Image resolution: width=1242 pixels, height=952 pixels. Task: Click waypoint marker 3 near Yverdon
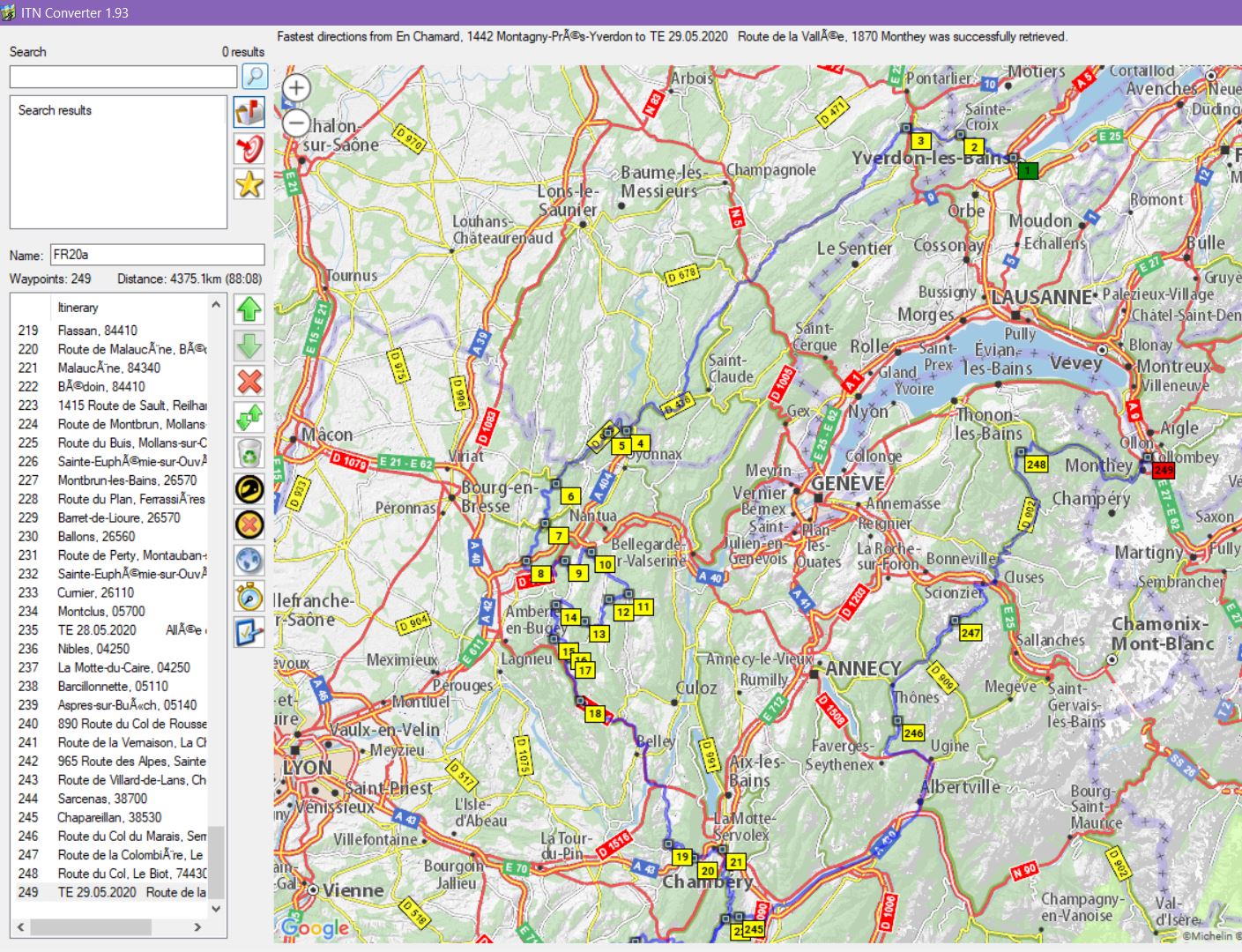tap(920, 141)
